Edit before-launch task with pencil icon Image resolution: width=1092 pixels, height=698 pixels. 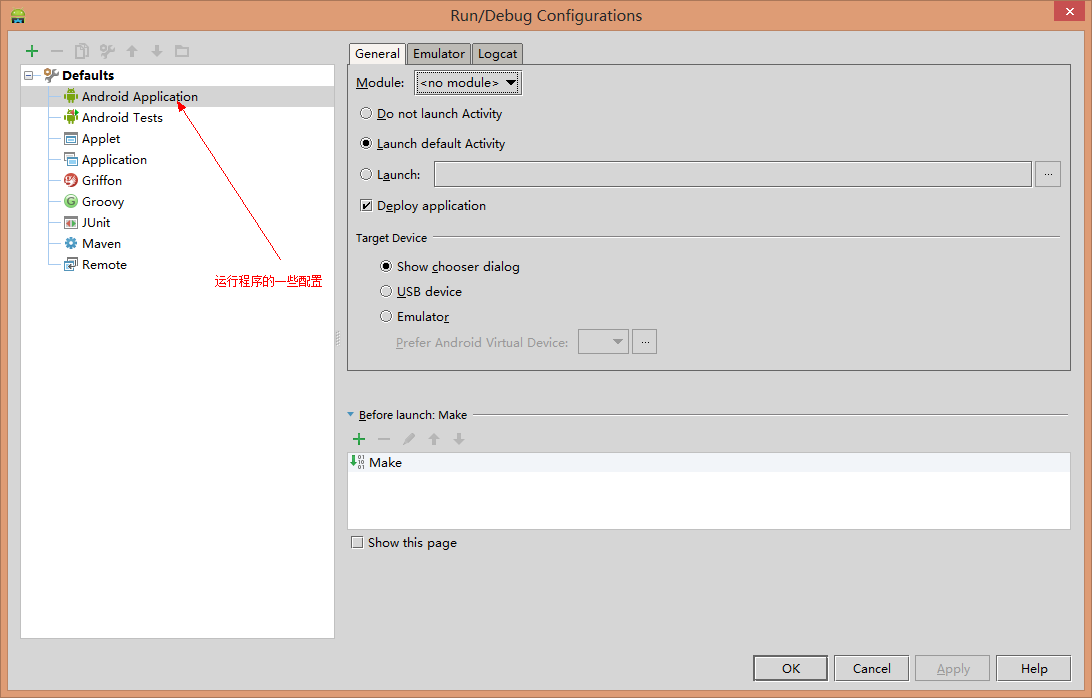click(409, 439)
